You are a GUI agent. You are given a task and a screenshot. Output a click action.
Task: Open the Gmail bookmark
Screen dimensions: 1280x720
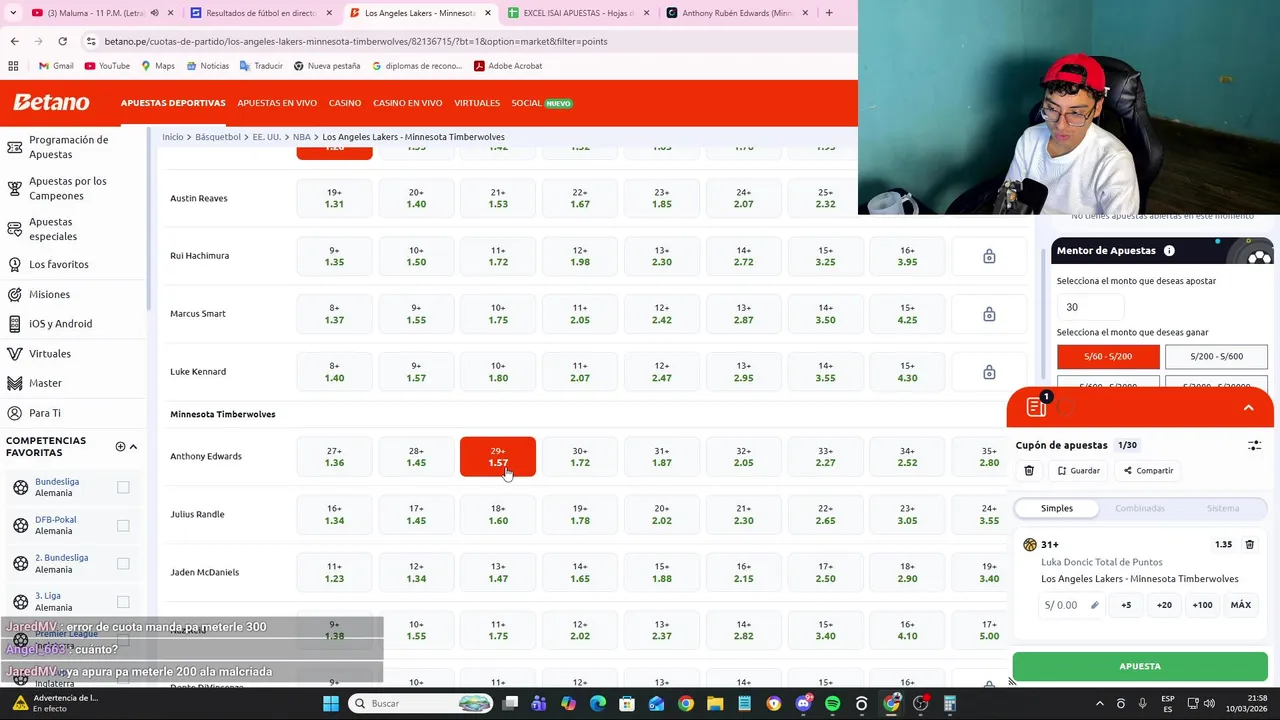[56, 66]
